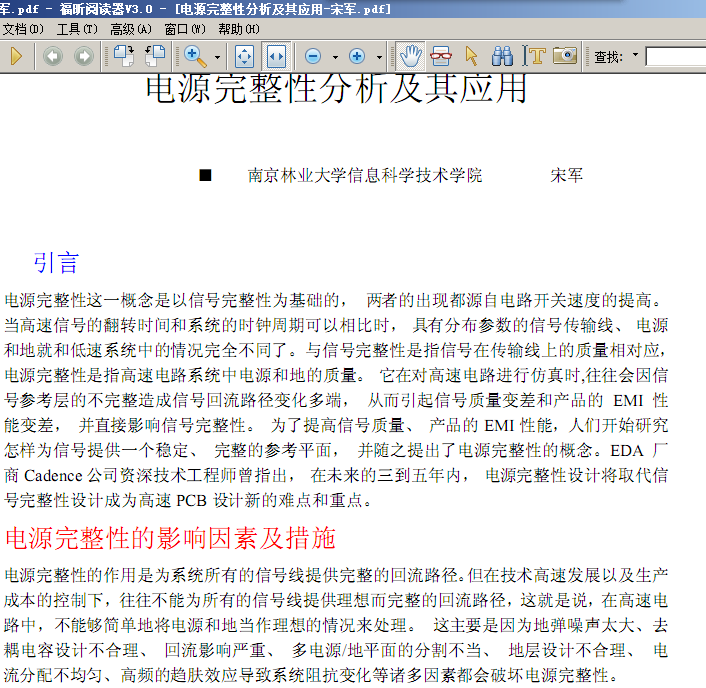Click the yellow play arrow toolbar icon

tap(16, 57)
